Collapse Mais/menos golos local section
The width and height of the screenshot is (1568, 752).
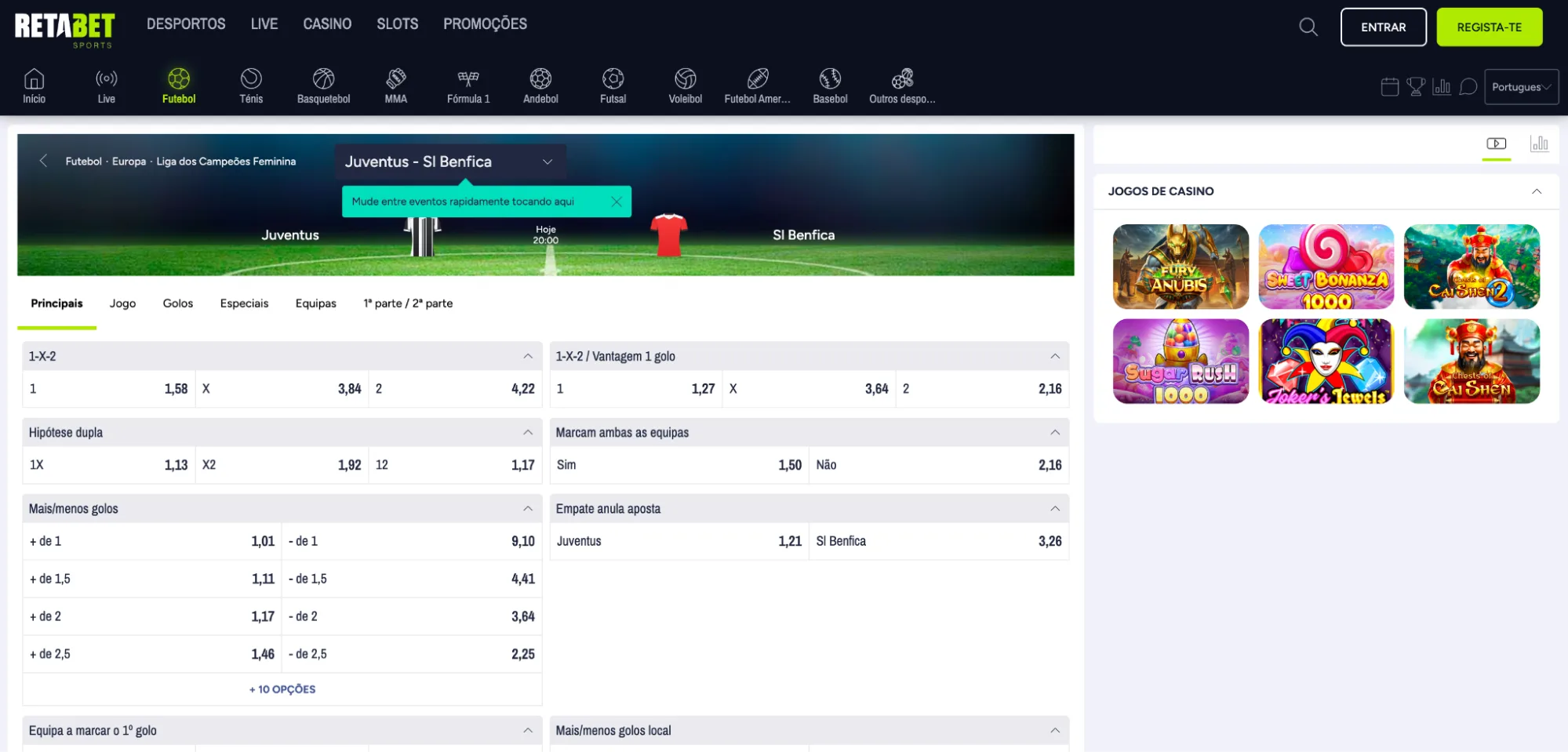pos(1055,730)
